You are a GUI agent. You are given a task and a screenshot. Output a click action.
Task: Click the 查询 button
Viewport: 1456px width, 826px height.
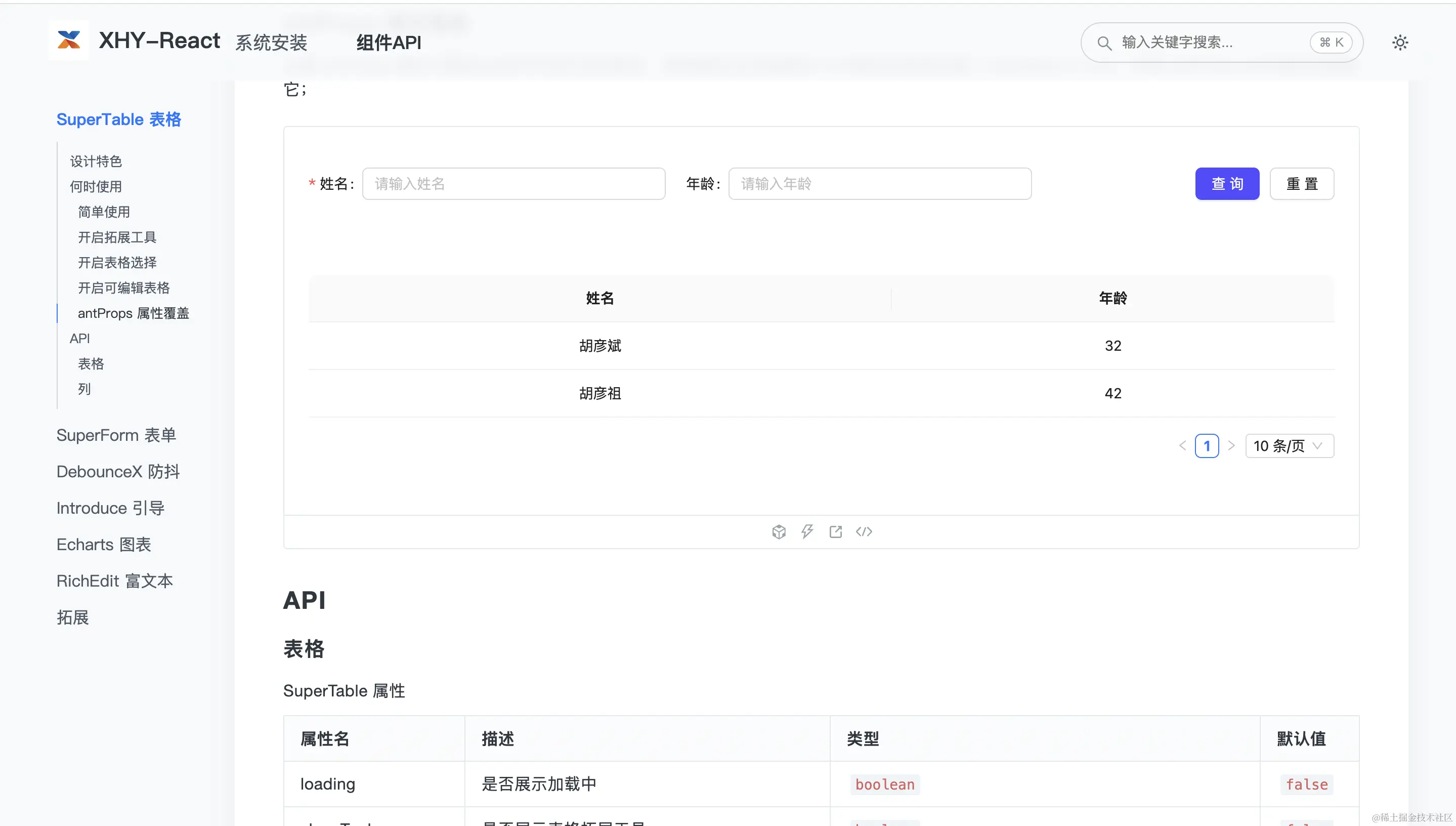(x=1226, y=184)
